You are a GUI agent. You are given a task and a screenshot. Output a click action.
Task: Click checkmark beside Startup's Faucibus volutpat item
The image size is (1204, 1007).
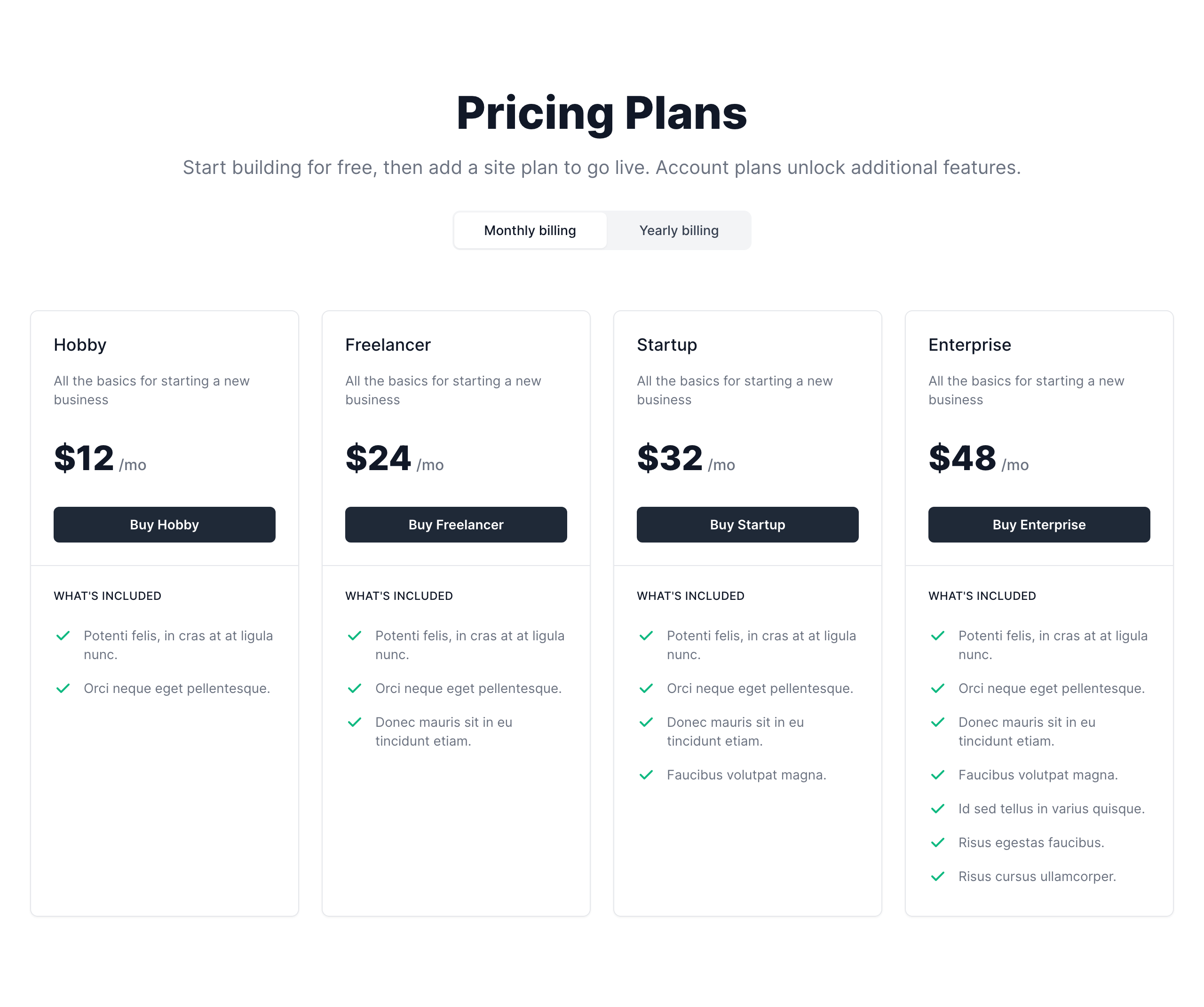tap(646, 775)
